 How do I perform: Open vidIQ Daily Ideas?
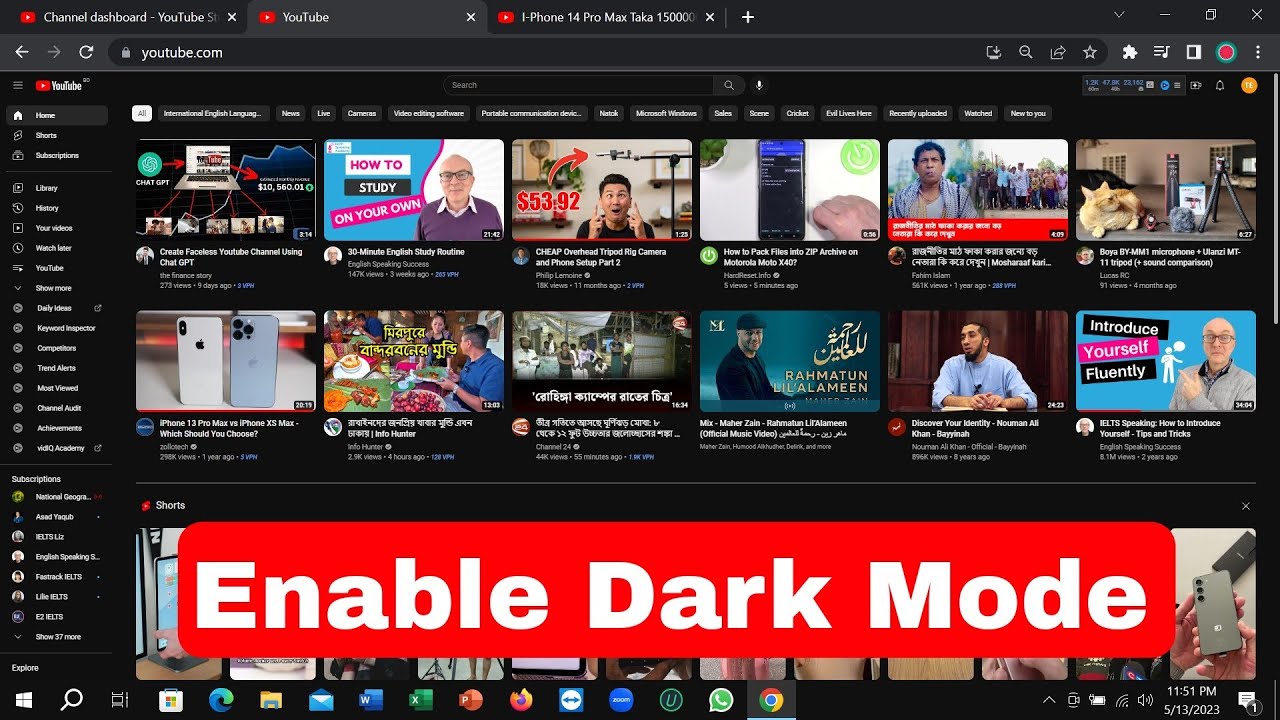click(55, 308)
